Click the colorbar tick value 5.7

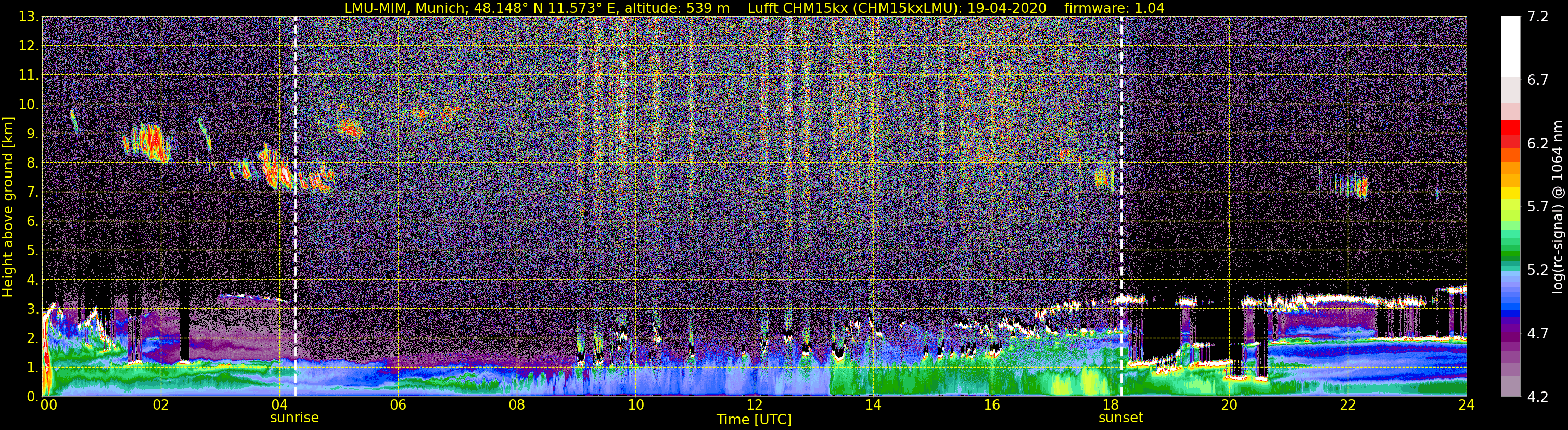[x=1538, y=207]
